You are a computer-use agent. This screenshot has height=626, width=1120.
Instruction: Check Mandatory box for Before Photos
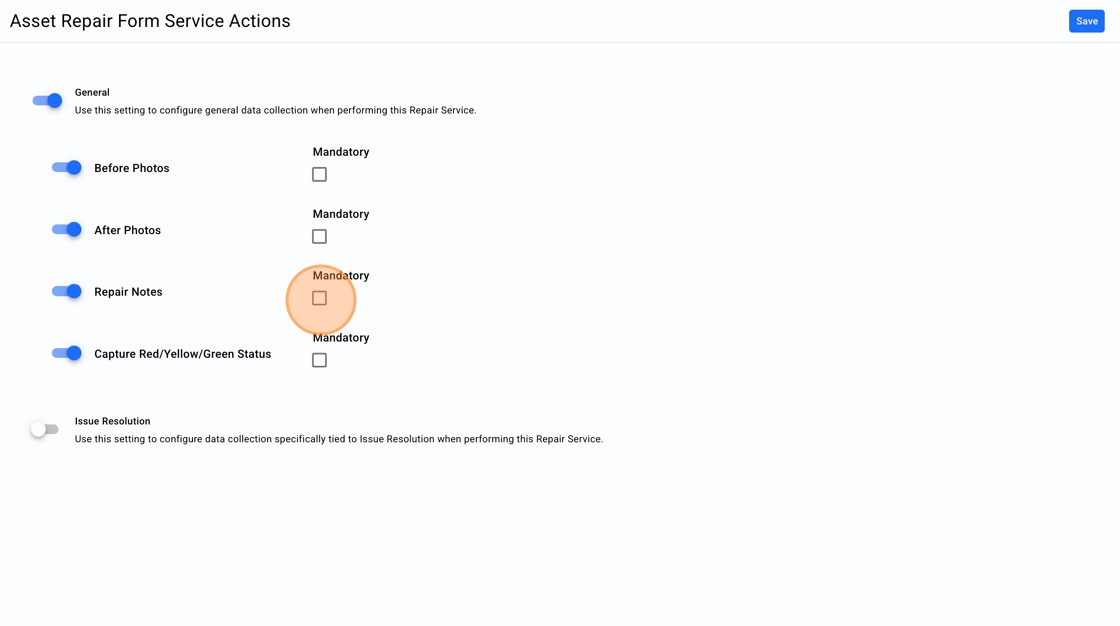319,175
